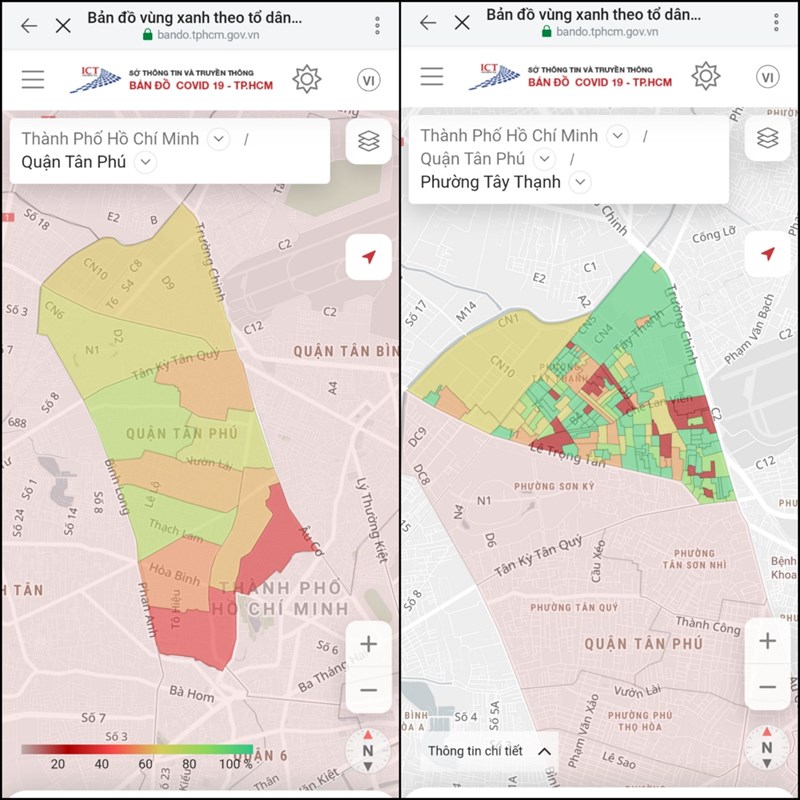Open three-dot browser menu in left screenshot
Viewport: 800px width, 800px height.
[377, 25]
